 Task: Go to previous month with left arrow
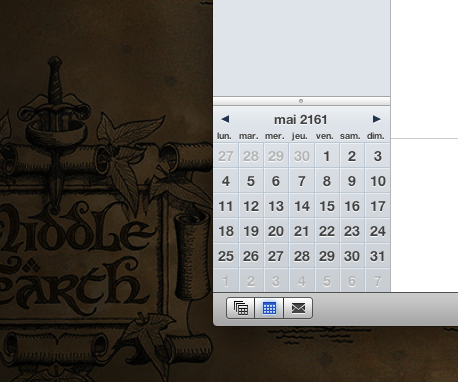[225, 119]
